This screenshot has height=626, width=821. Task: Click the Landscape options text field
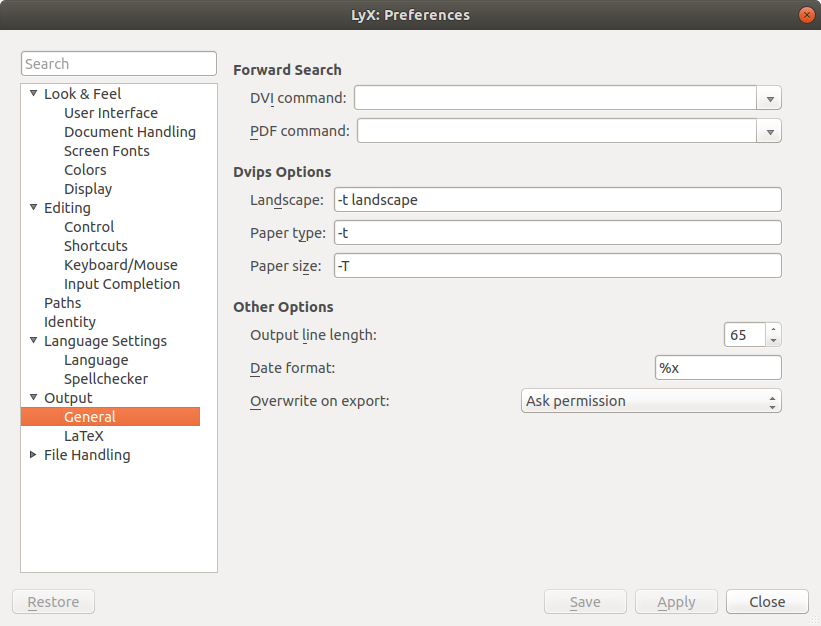[557, 200]
